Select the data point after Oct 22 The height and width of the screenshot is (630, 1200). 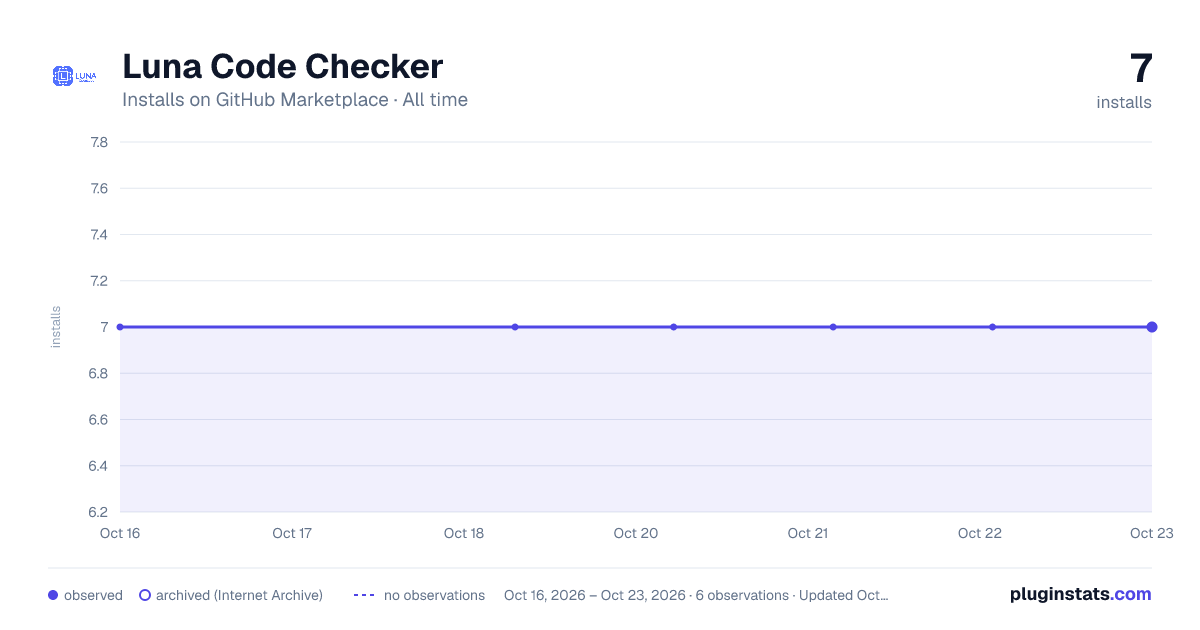pyautogui.click(x=992, y=327)
